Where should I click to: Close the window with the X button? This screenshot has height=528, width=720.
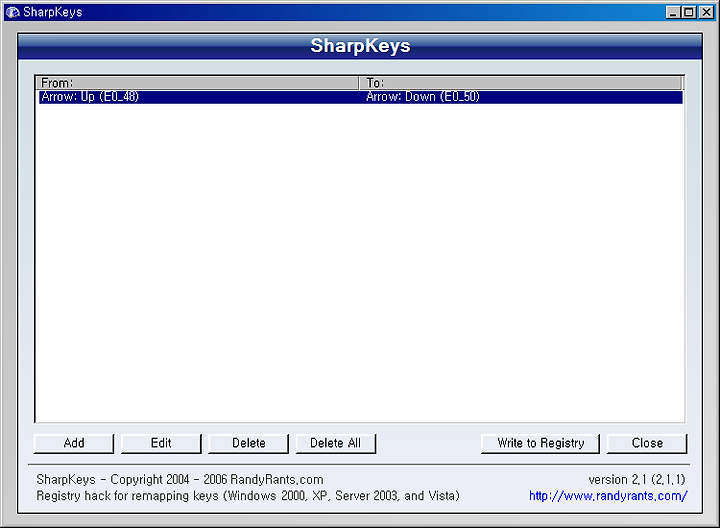click(706, 12)
